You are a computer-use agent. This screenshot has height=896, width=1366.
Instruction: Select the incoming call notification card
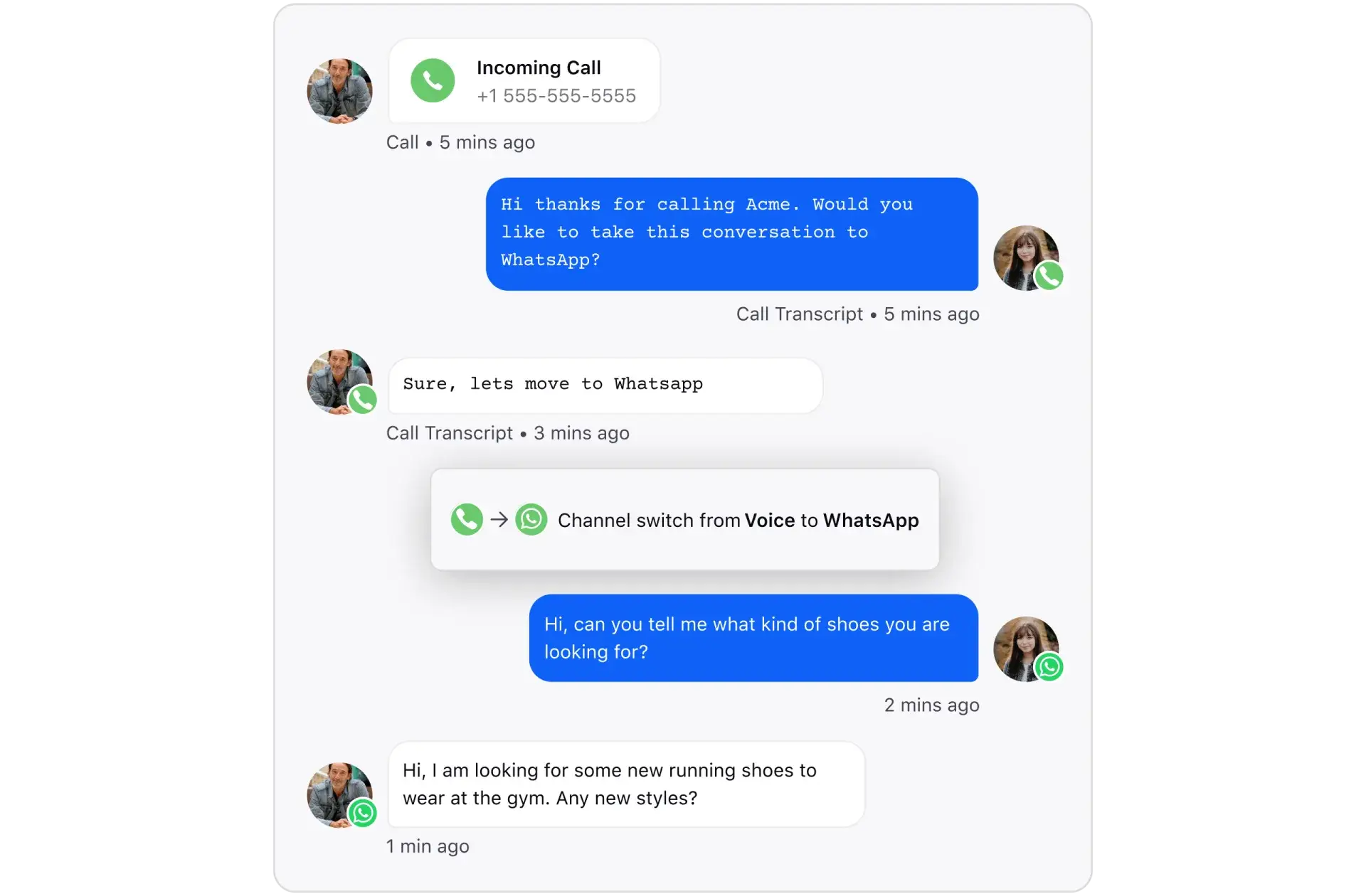523,81
